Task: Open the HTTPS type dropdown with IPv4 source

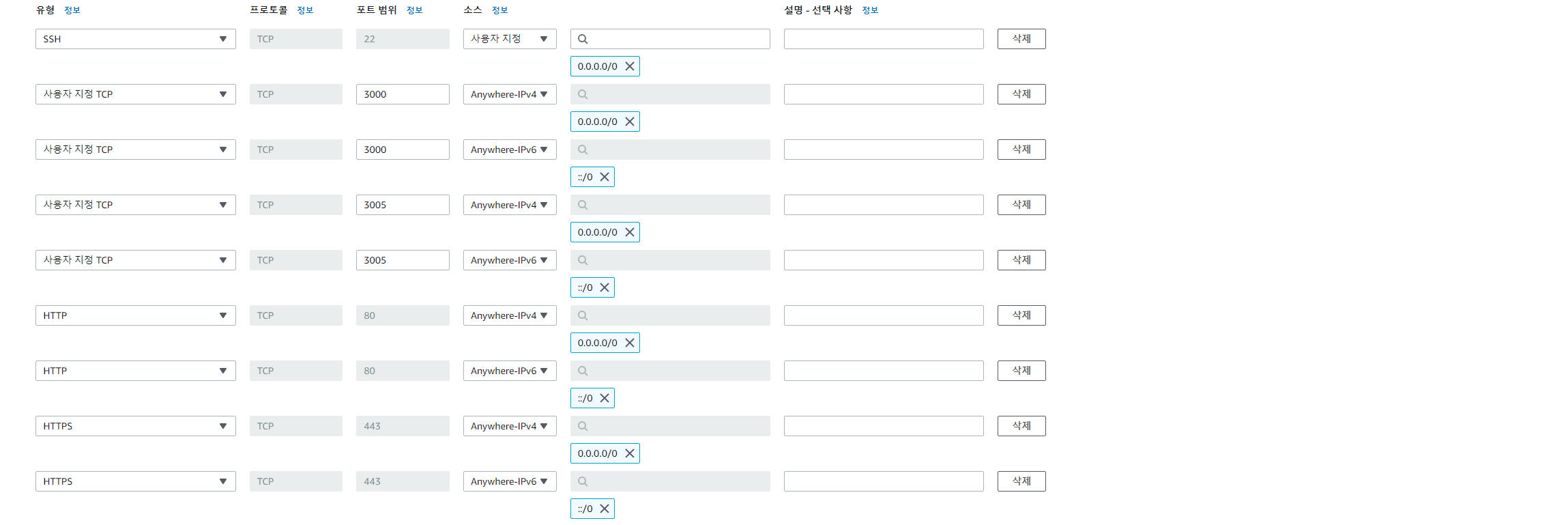Action: (x=135, y=426)
